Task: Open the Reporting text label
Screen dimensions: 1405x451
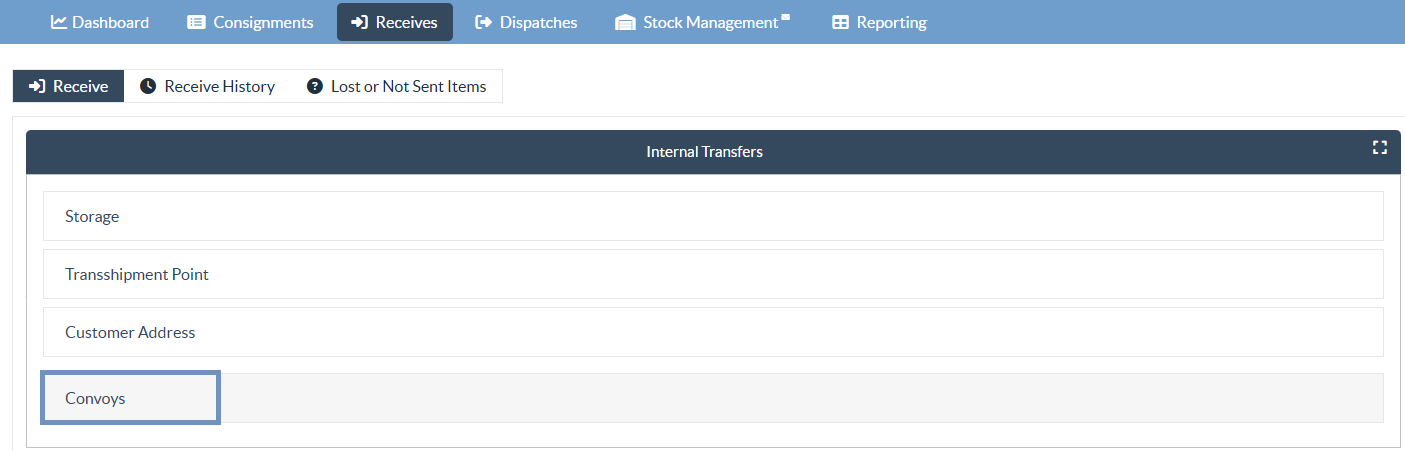Action: (891, 22)
